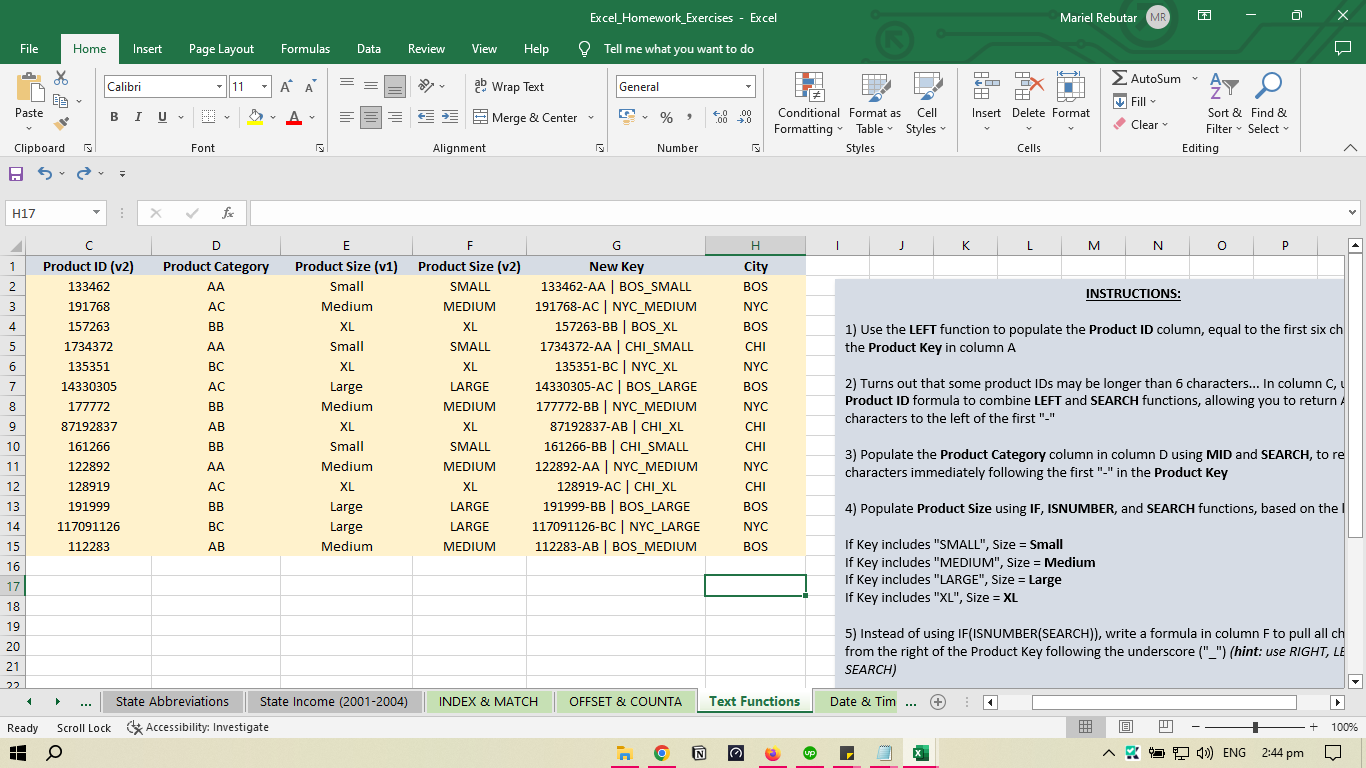Open Find & Select menu

pos(1269,103)
